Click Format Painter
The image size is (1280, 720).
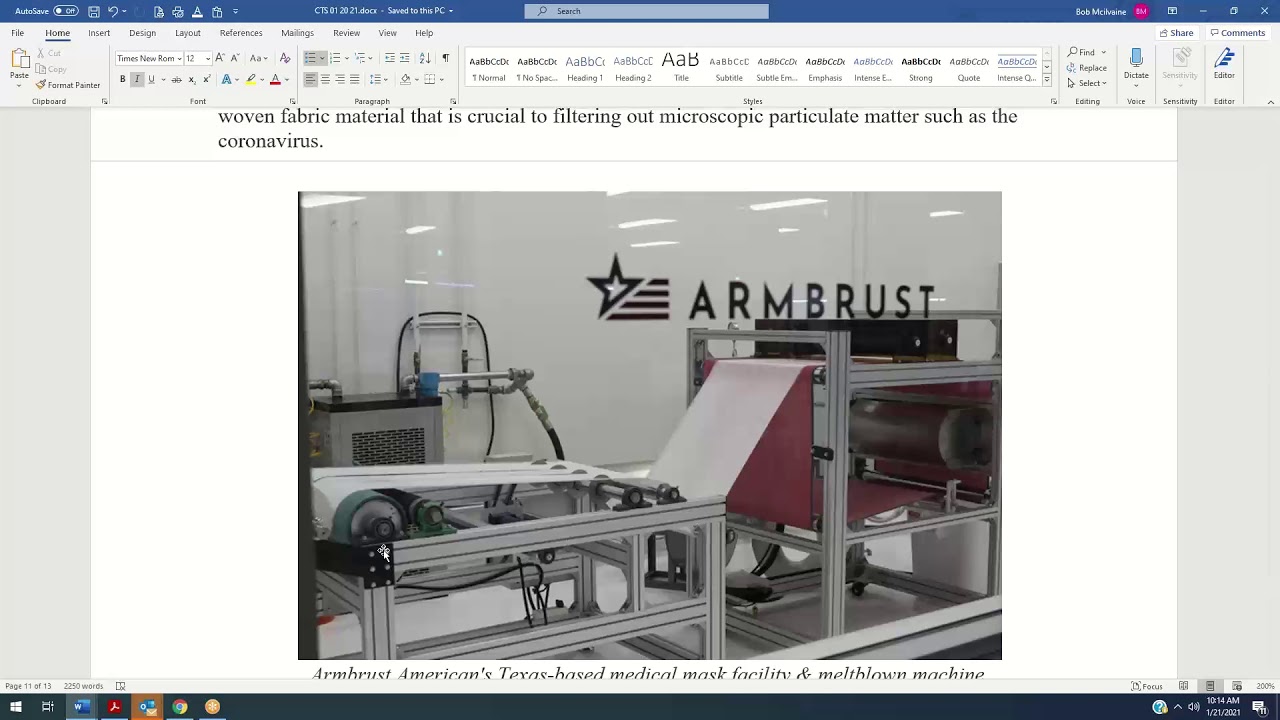pyautogui.click(x=68, y=85)
